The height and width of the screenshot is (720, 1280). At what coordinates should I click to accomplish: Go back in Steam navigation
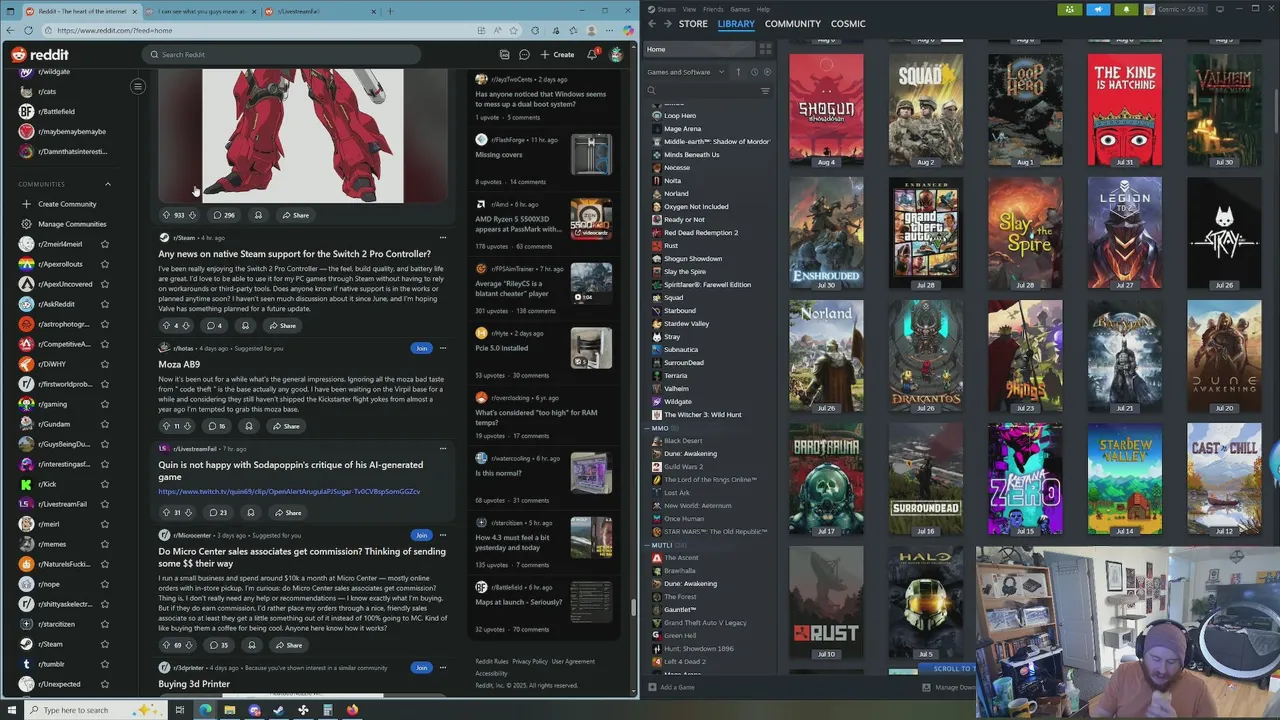pos(652,24)
